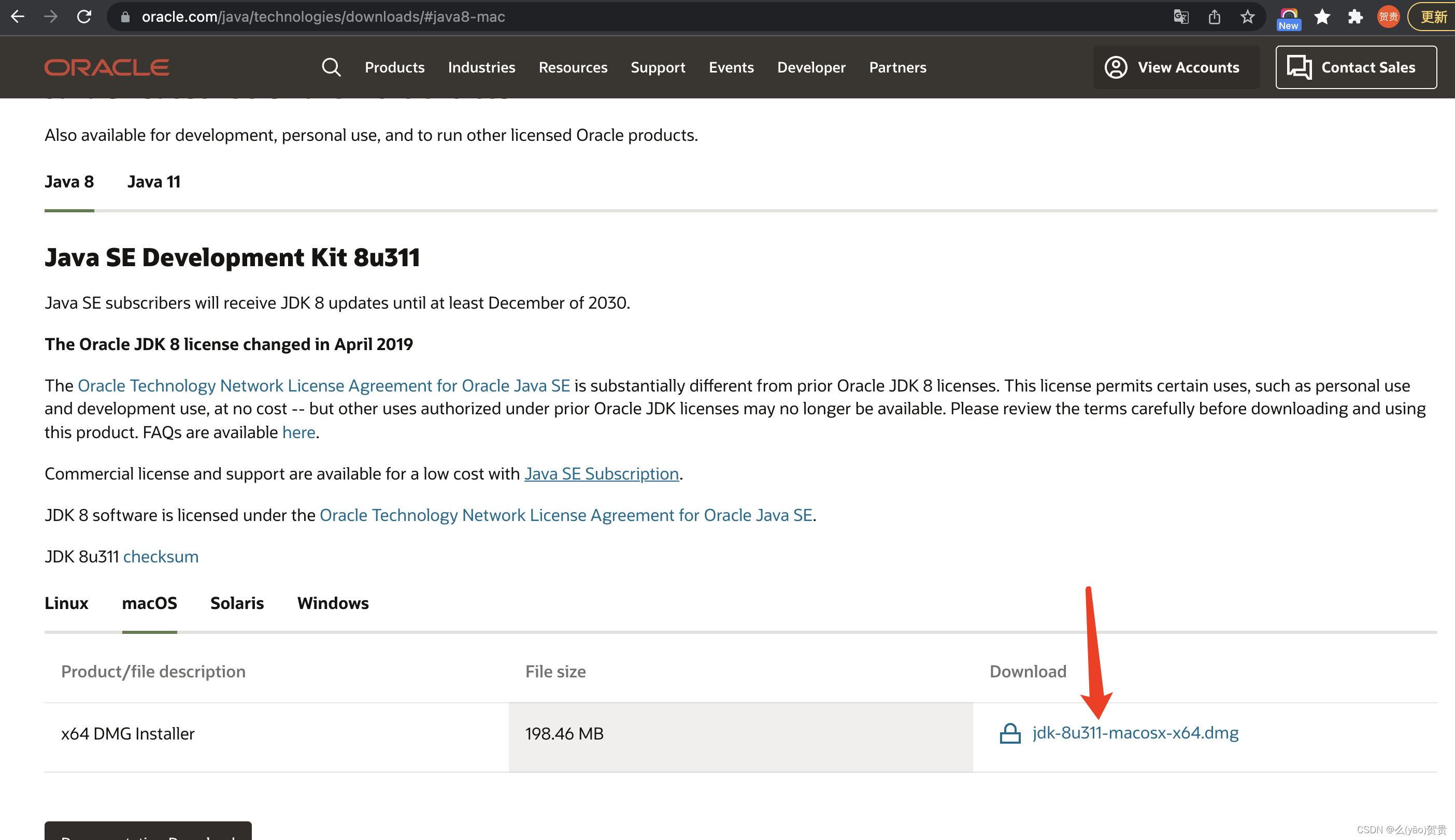Click the browser back navigation arrow
This screenshot has height=840, width=1455.
tap(19, 17)
